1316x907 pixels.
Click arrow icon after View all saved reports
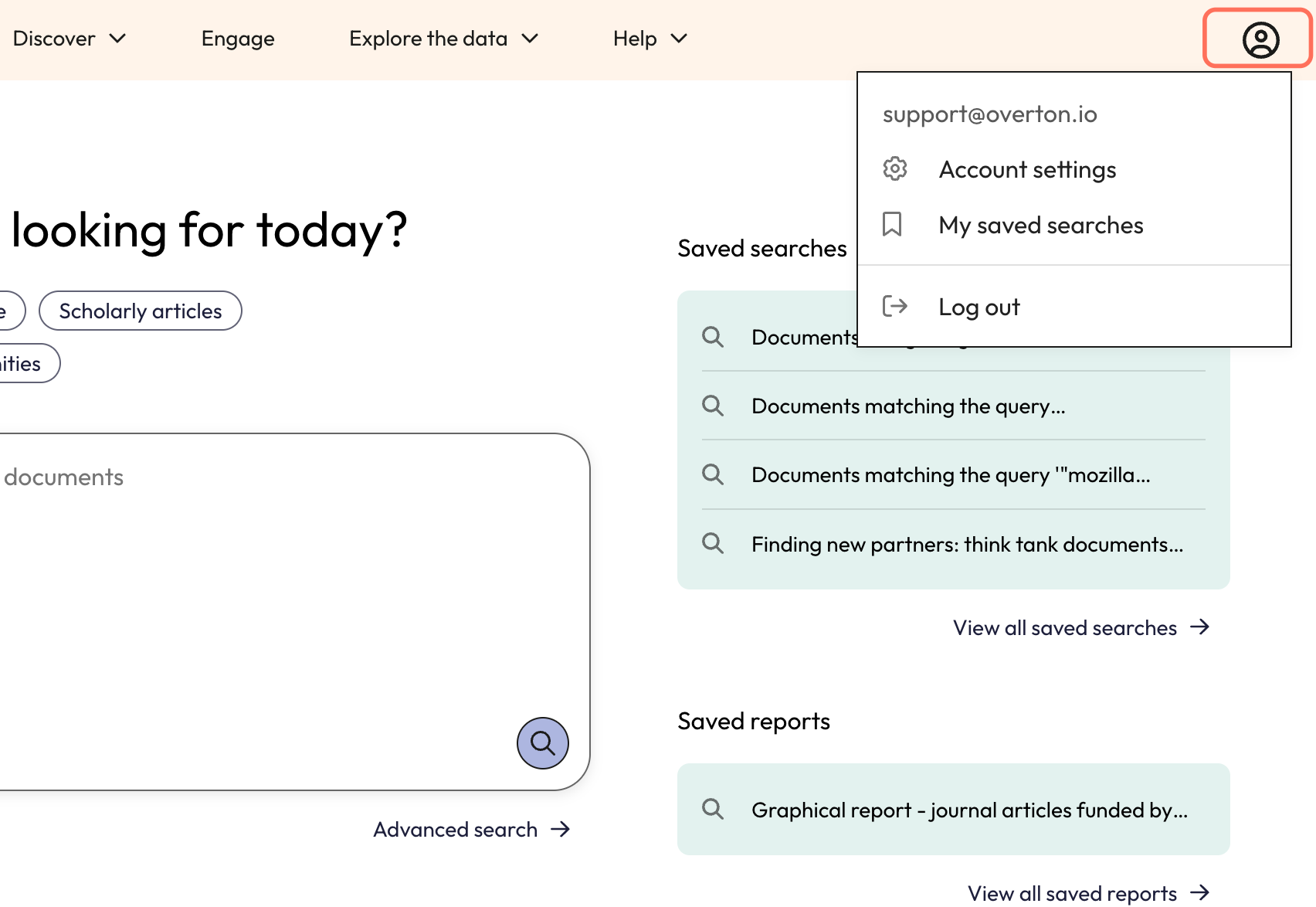click(x=1199, y=893)
